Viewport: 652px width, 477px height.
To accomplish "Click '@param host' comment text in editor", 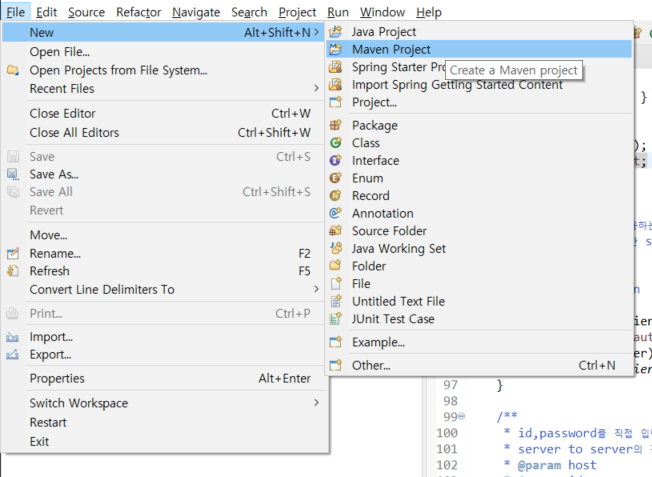I will [x=557, y=465].
